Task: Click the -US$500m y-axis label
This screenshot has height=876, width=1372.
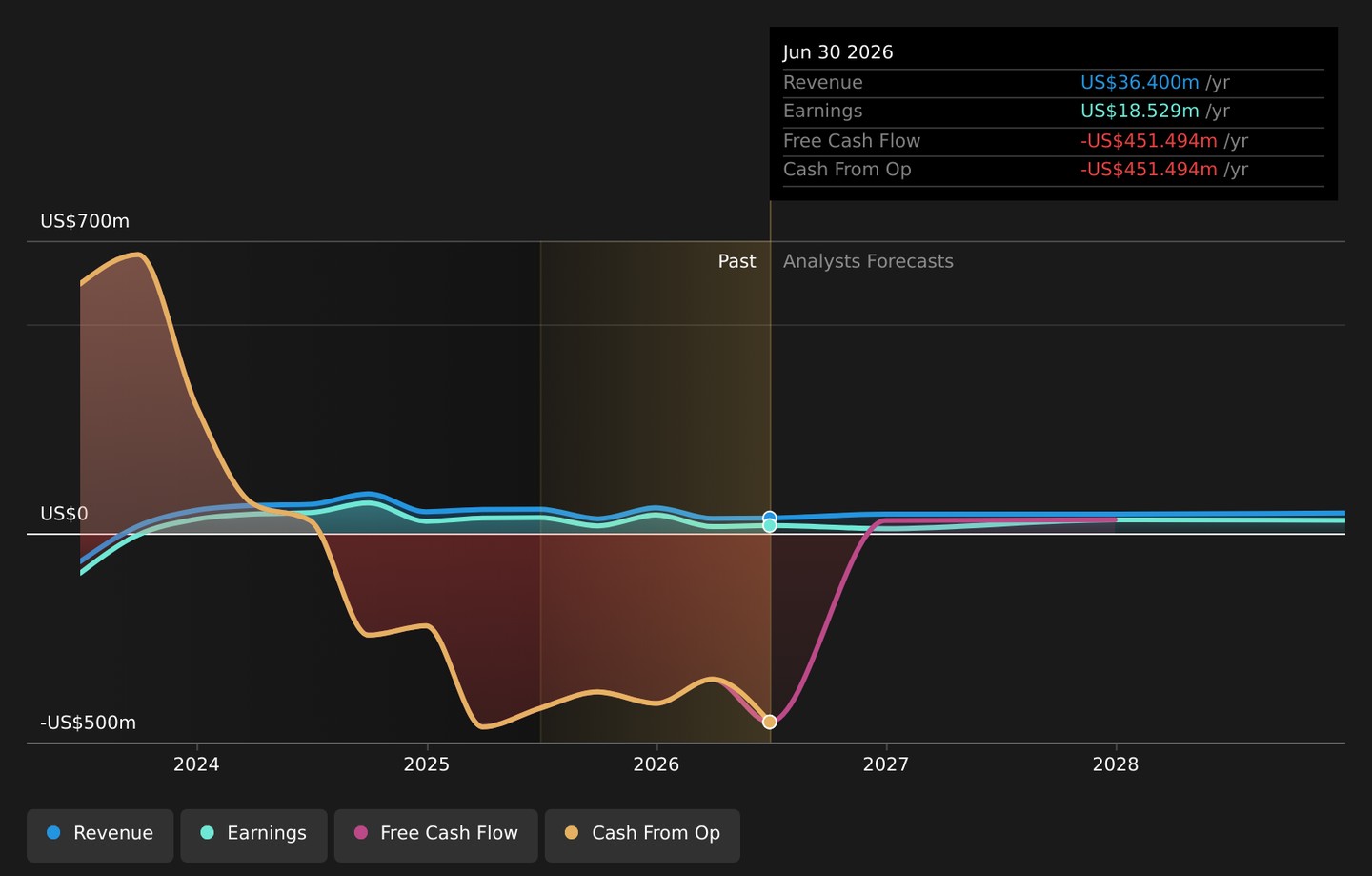Action: (x=88, y=723)
